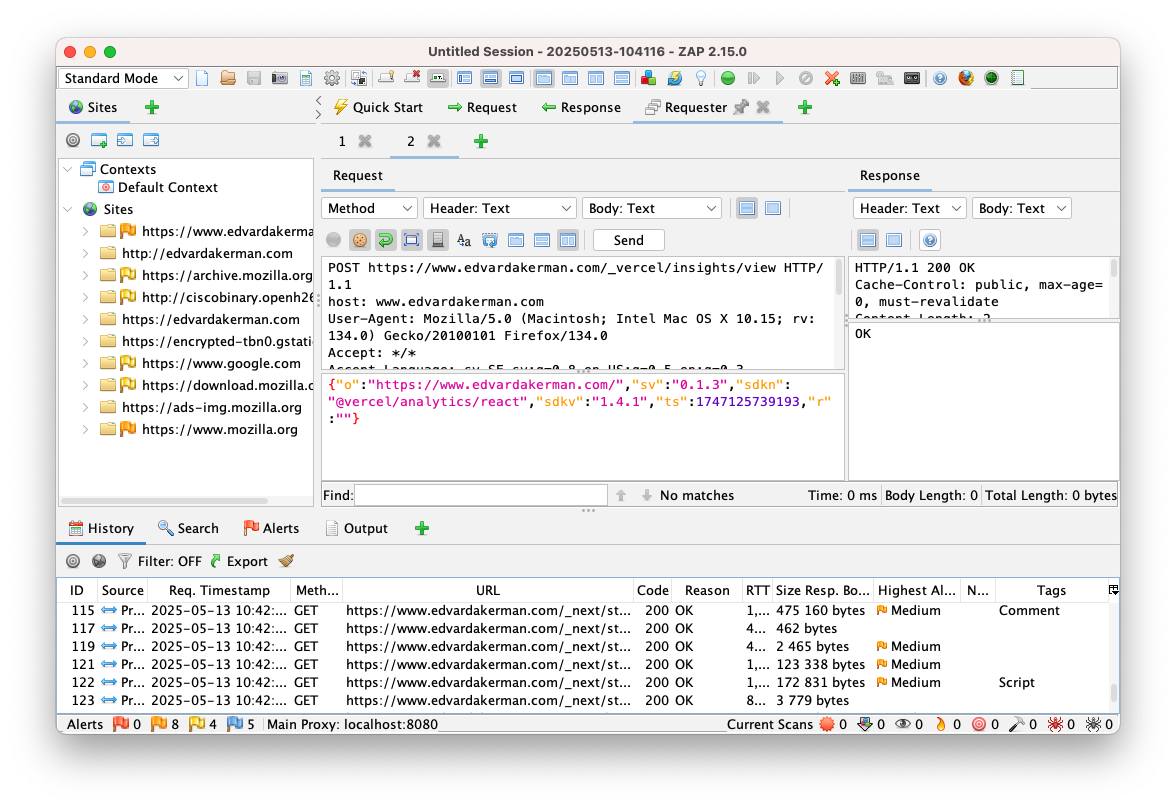This screenshot has height=808, width=1176.
Task: Click the broom clear history icon
Action: click(x=286, y=561)
